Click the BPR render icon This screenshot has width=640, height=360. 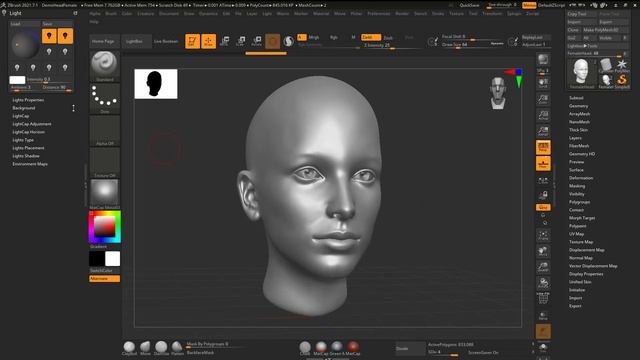543,60
